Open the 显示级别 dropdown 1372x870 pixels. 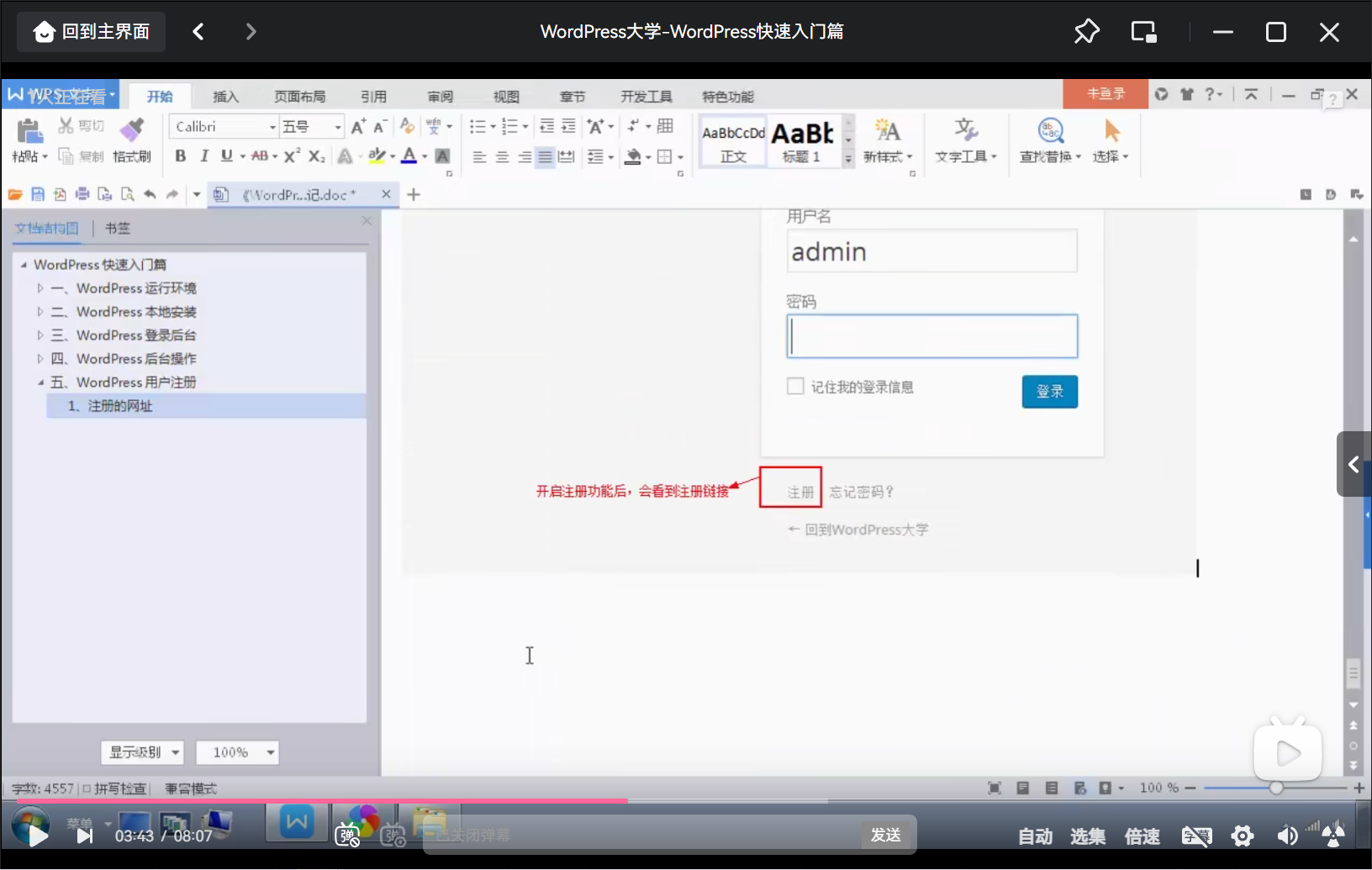[142, 752]
